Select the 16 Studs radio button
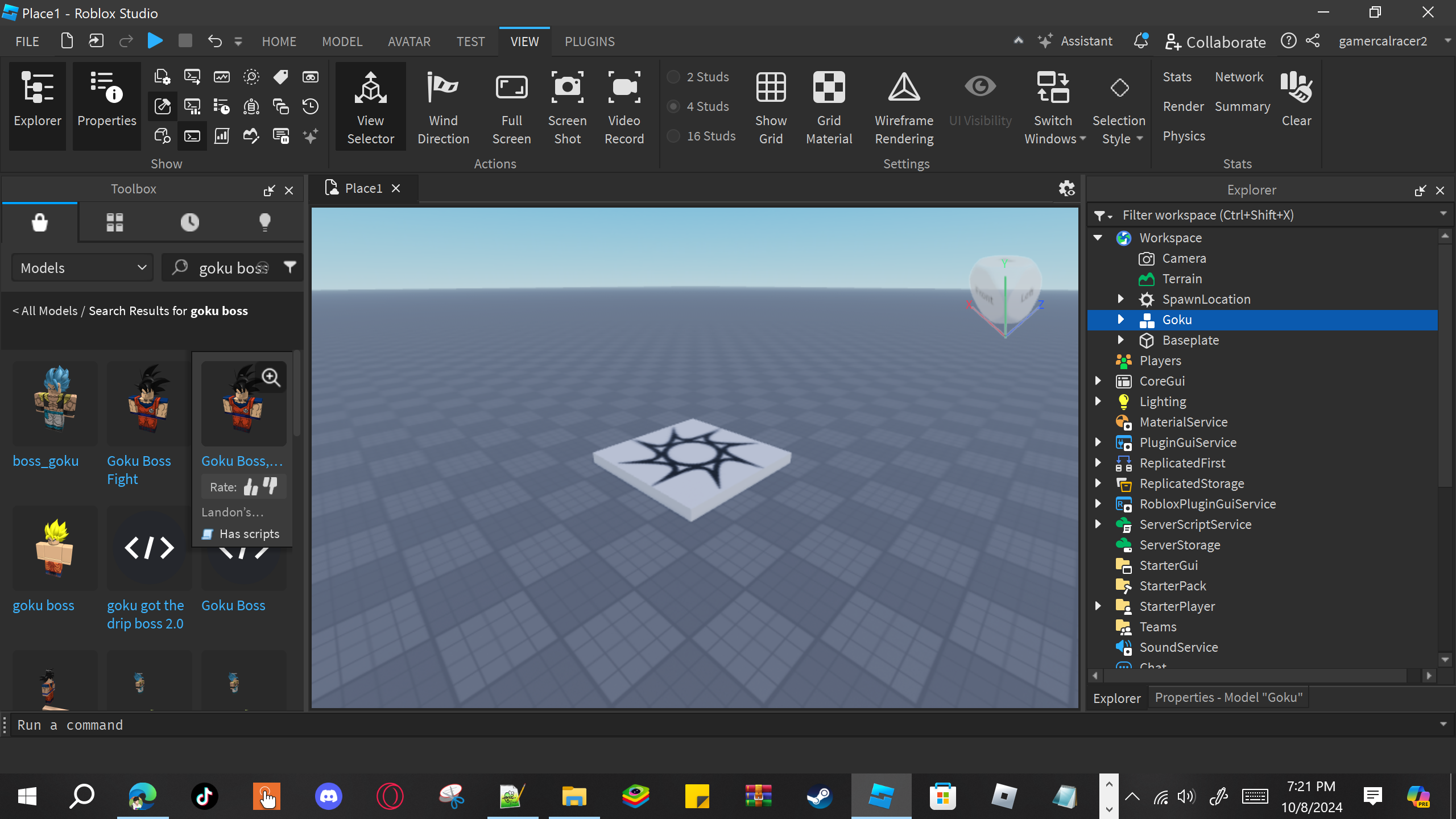The image size is (1456, 819). pyautogui.click(x=673, y=136)
